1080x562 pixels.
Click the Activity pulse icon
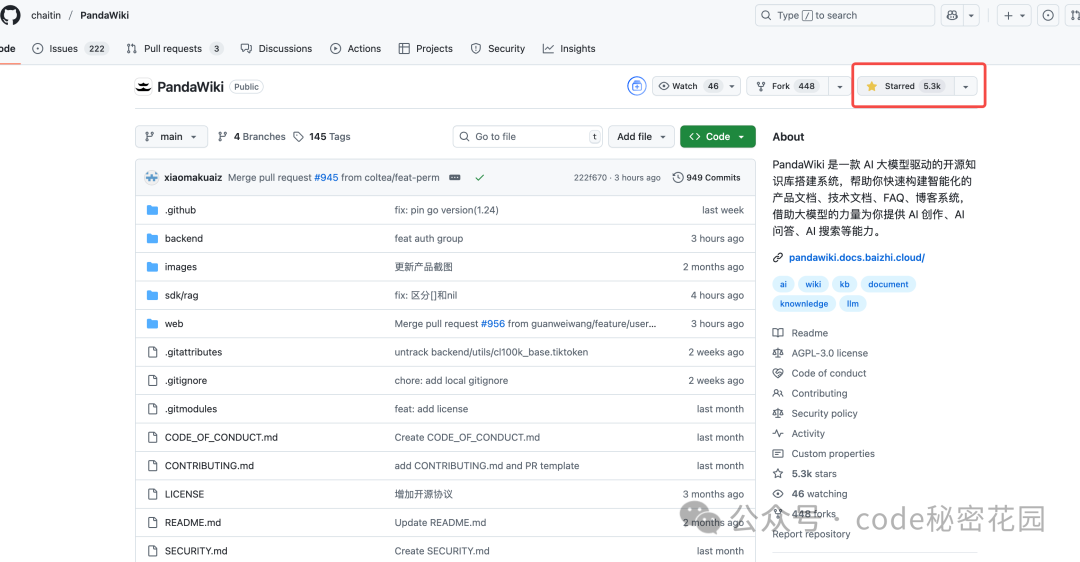[778, 433]
